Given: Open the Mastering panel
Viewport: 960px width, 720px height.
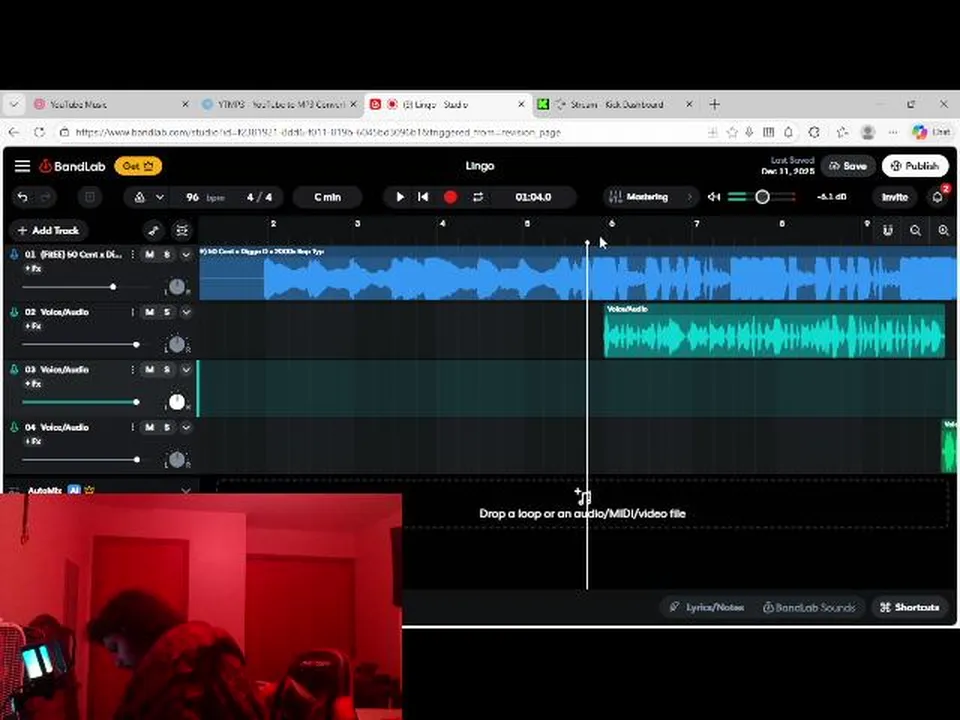Looking at the screenshot, I should [650, 197].
